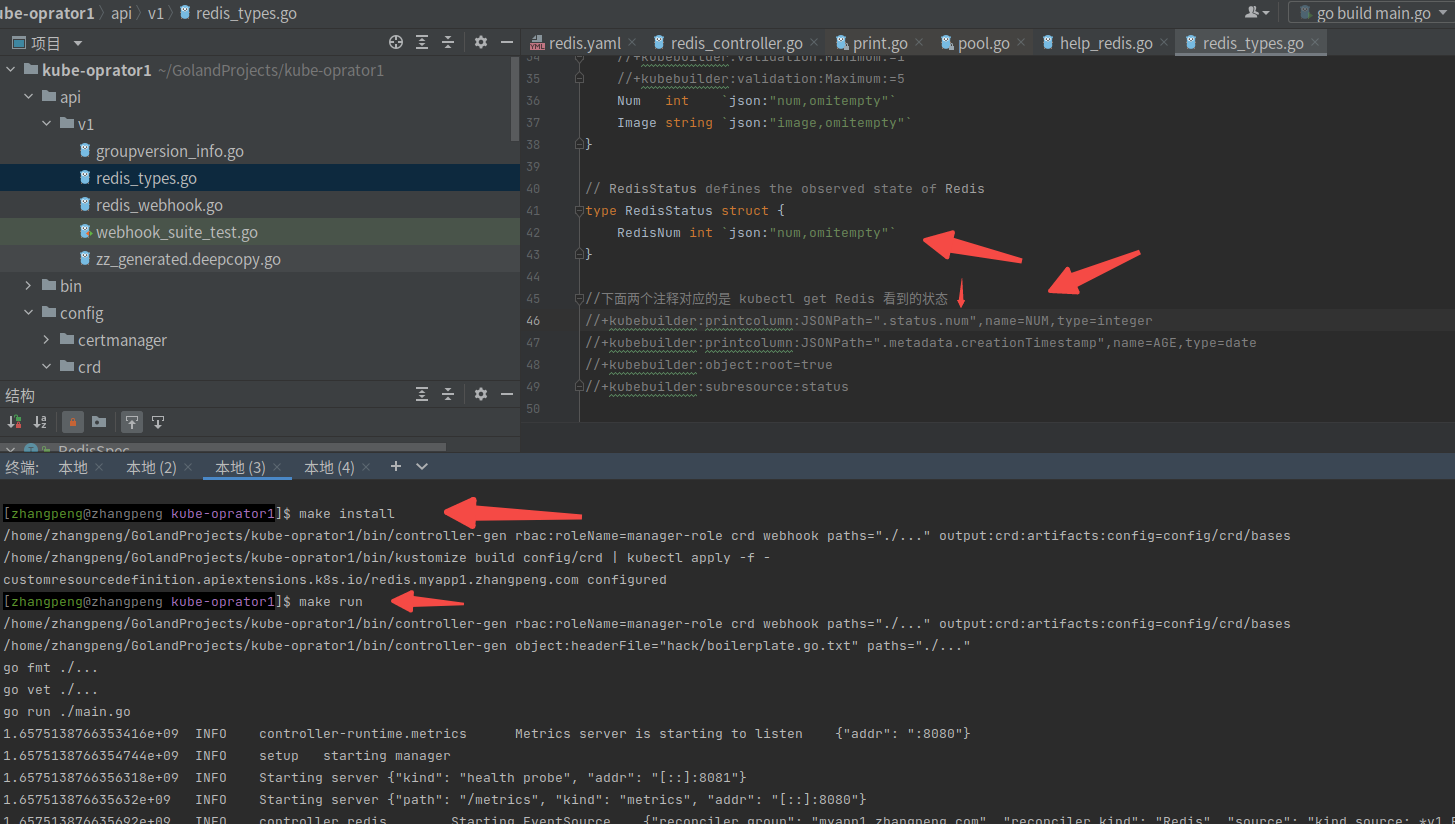Close the help_redis.go tab
Viewport: 1455px width, 824px height.
[1165, 42]
